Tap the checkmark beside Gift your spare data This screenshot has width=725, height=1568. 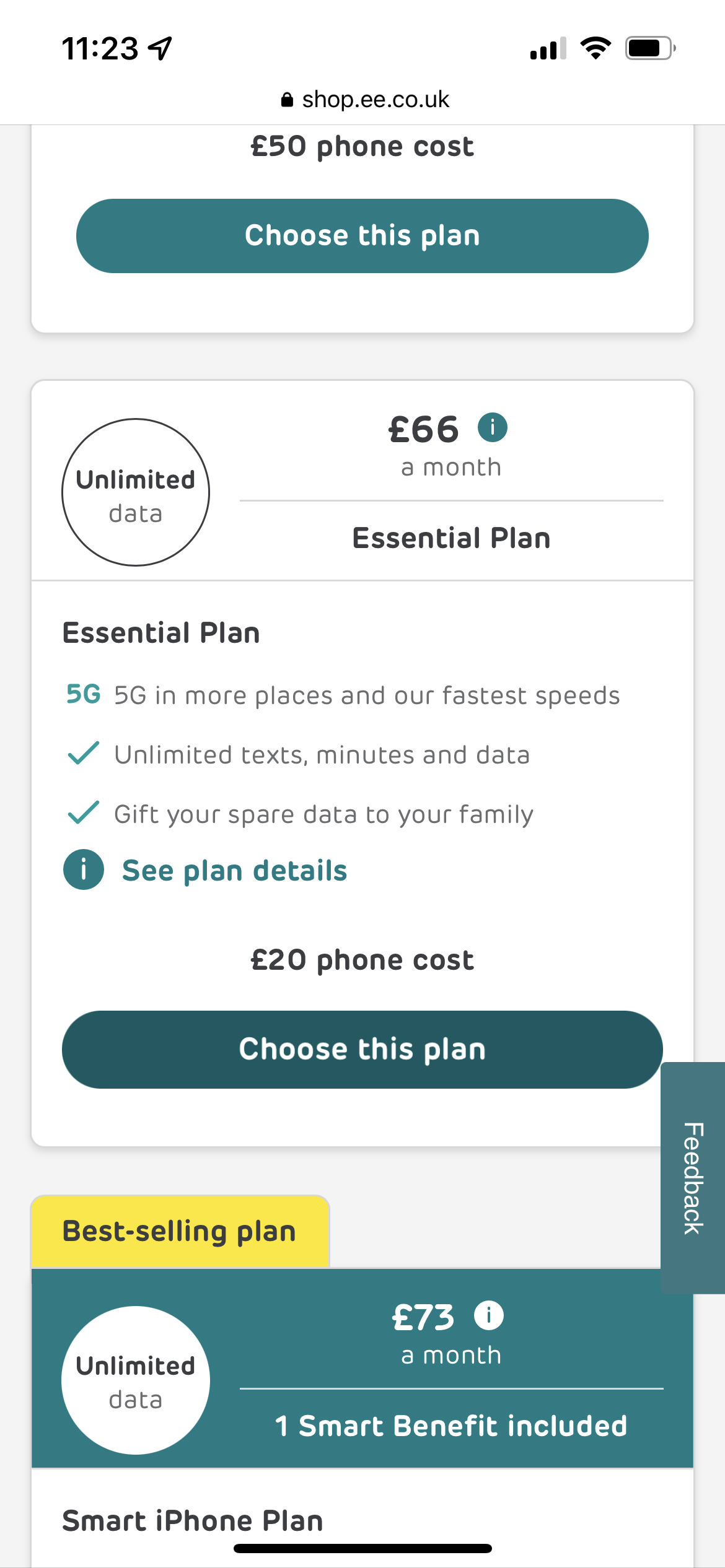point(83,812)
